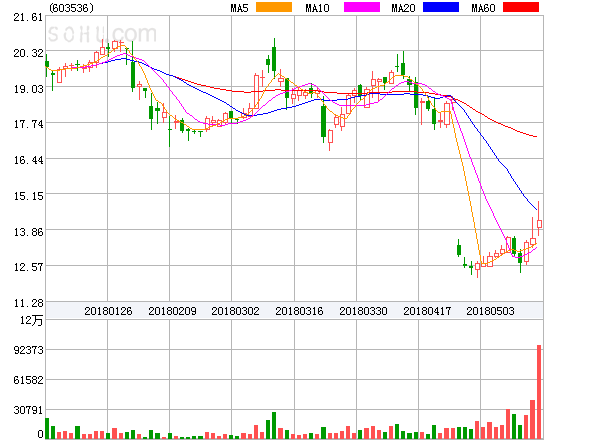Select the MA10 legend label

(x=317, y=8)
